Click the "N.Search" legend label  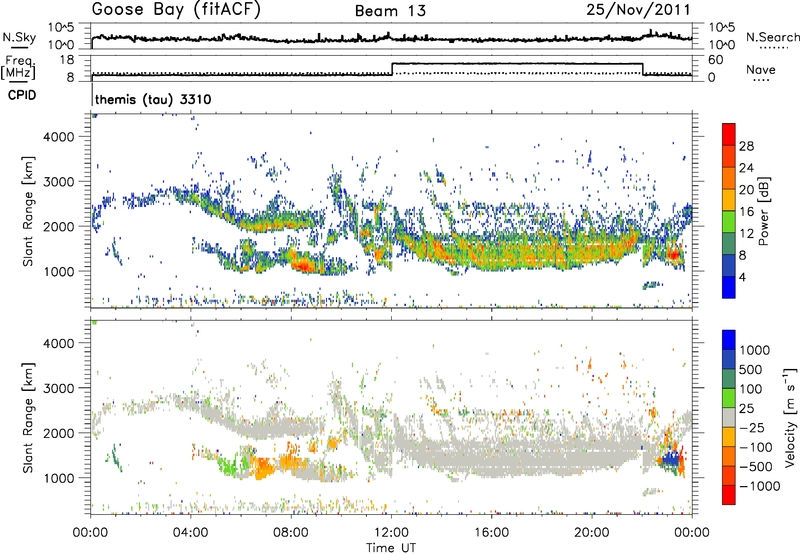[772, 37]
